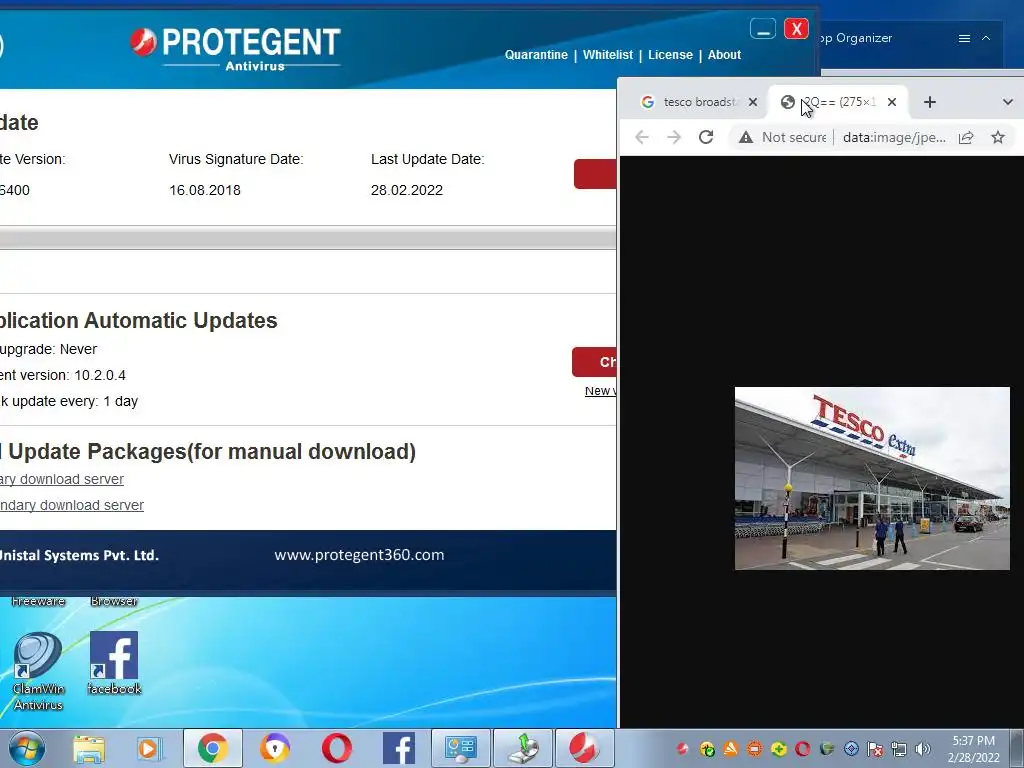Click the version 10.2.0.4 text

(x=100, y=376)
